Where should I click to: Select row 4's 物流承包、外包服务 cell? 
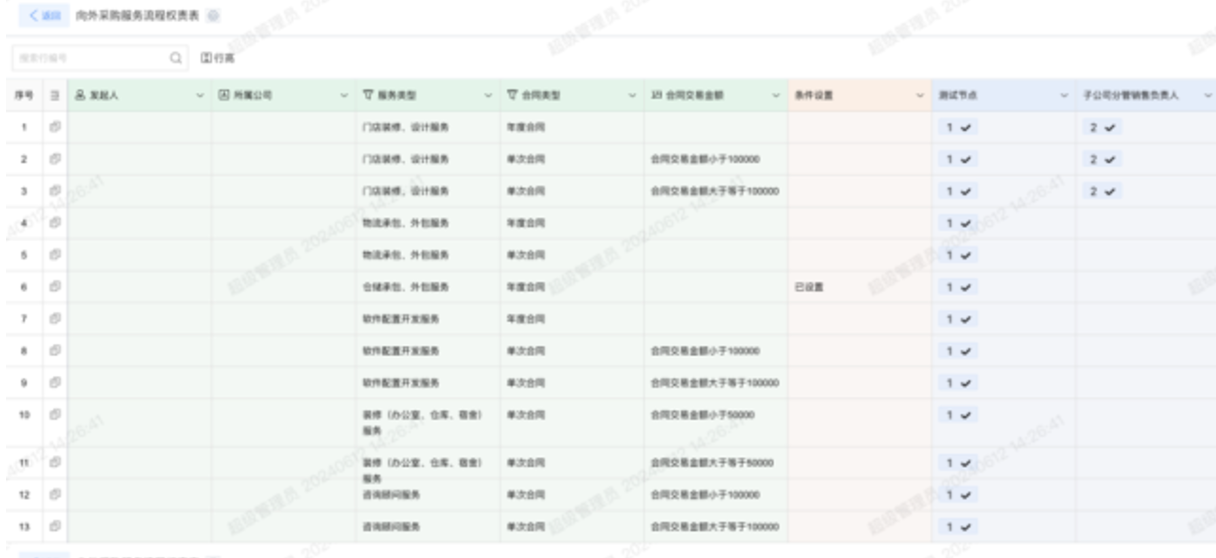[x=428, y=223]
